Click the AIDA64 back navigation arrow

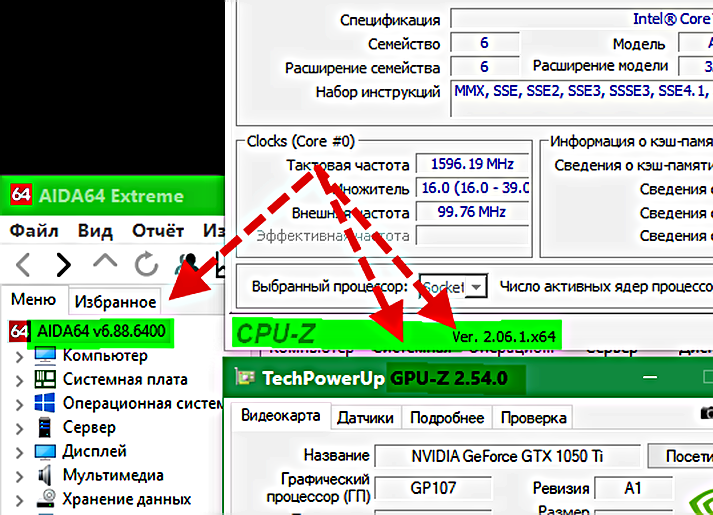[x=23, y=265]
